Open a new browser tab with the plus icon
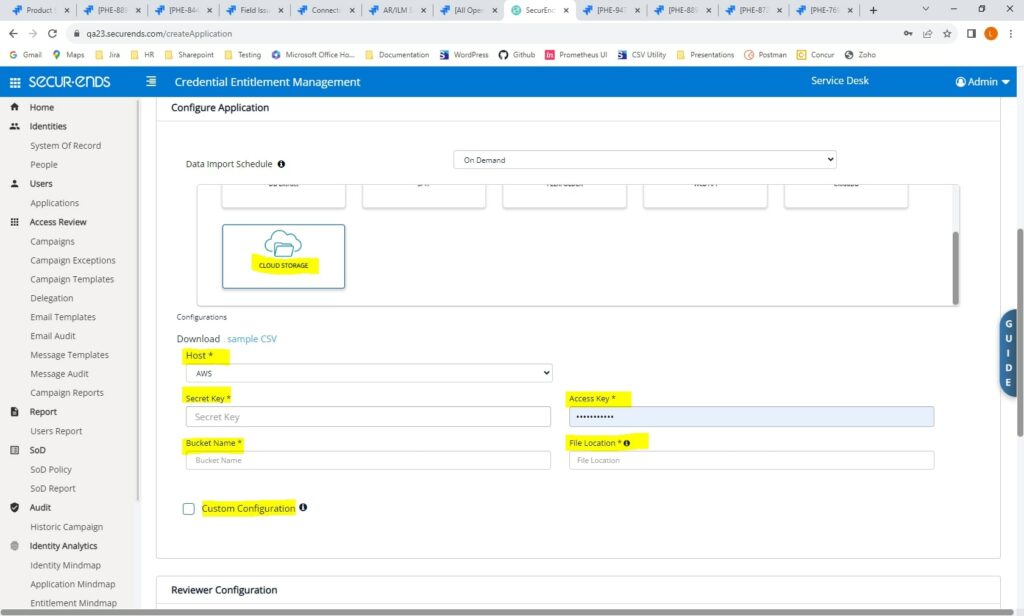 [x=873, y=10]
